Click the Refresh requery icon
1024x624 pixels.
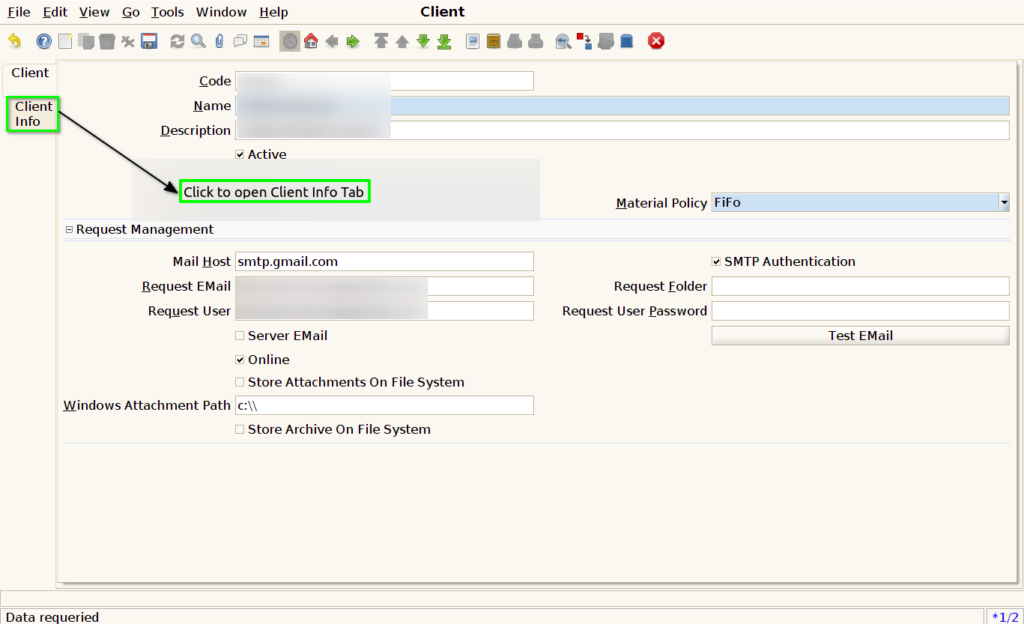tap(177, 41)
